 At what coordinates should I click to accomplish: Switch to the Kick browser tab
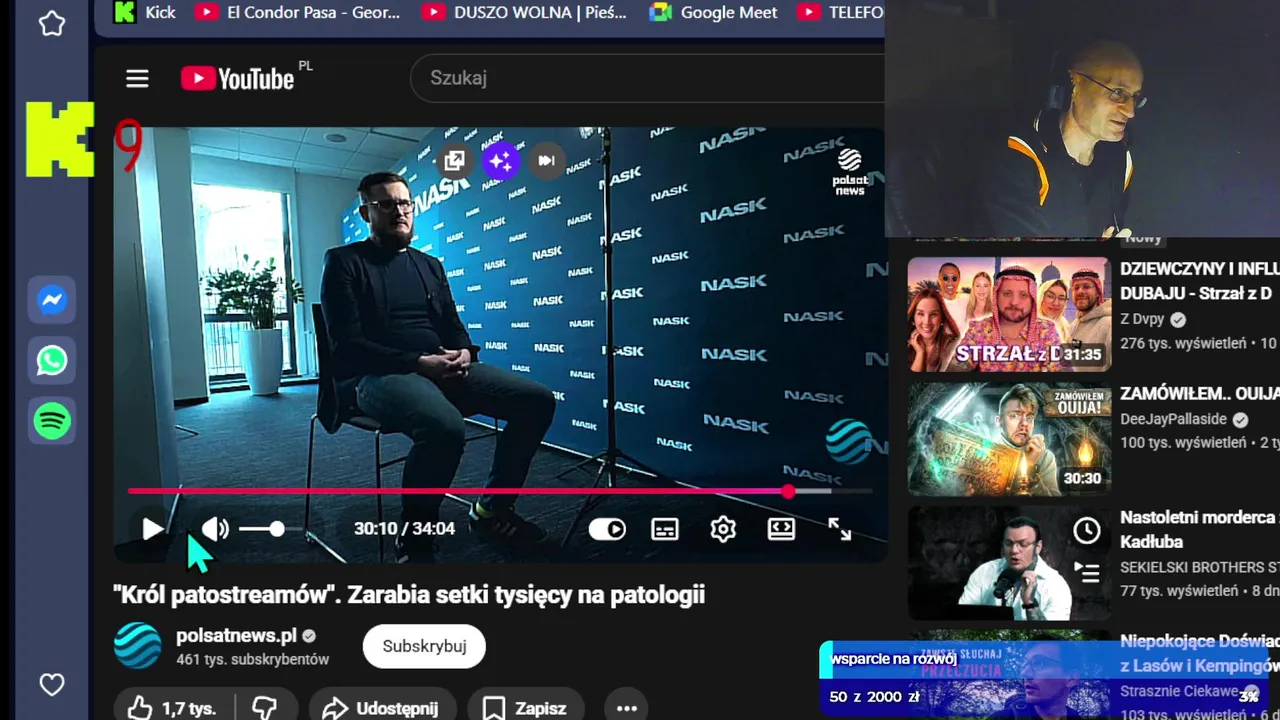point(145,12)
